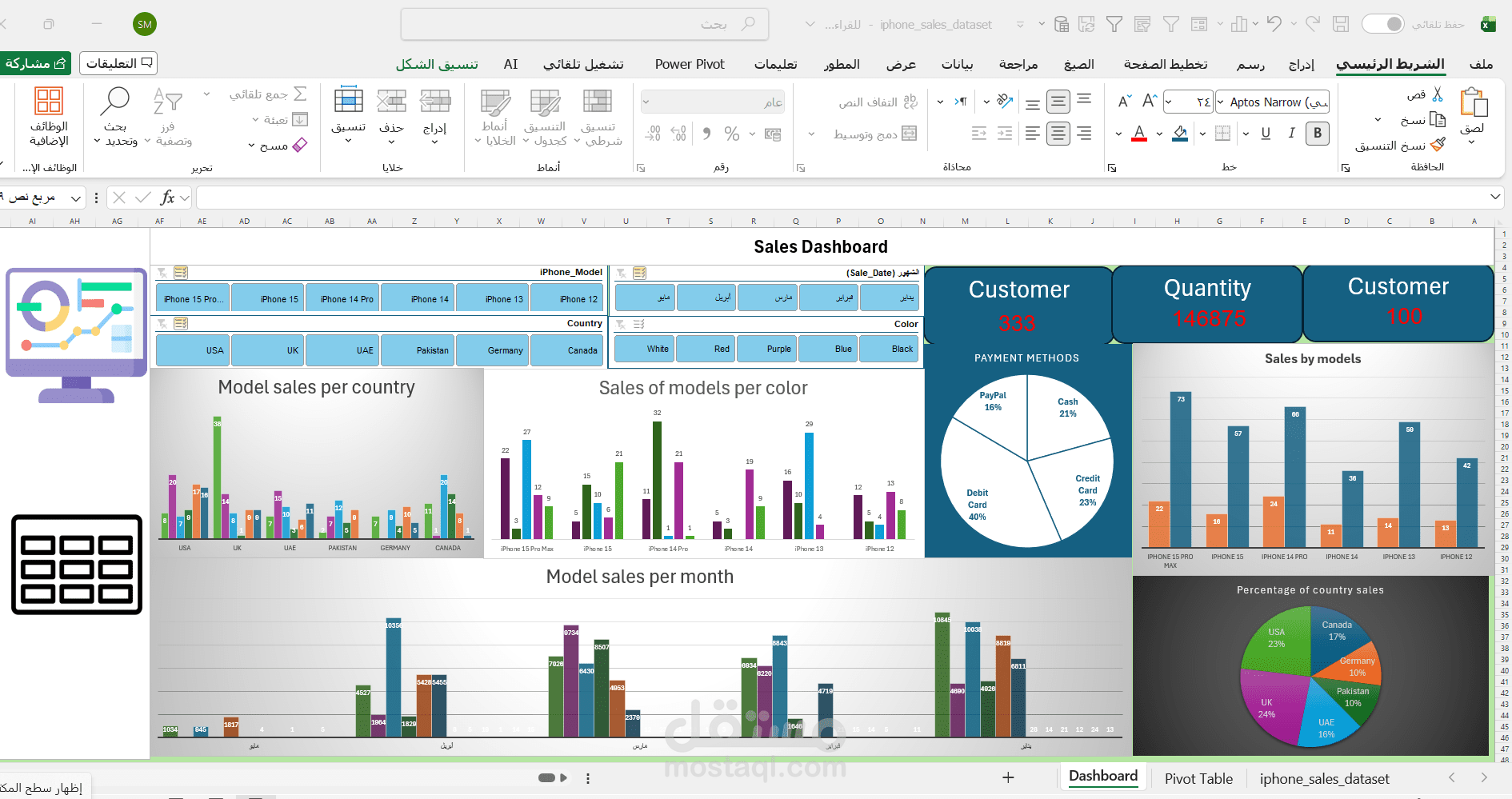The width and height of the screenshot is (1512, 799).
Task: Click the Fill Color bucket swatch
Action: pyautogui.click(x=1180, y=134)
